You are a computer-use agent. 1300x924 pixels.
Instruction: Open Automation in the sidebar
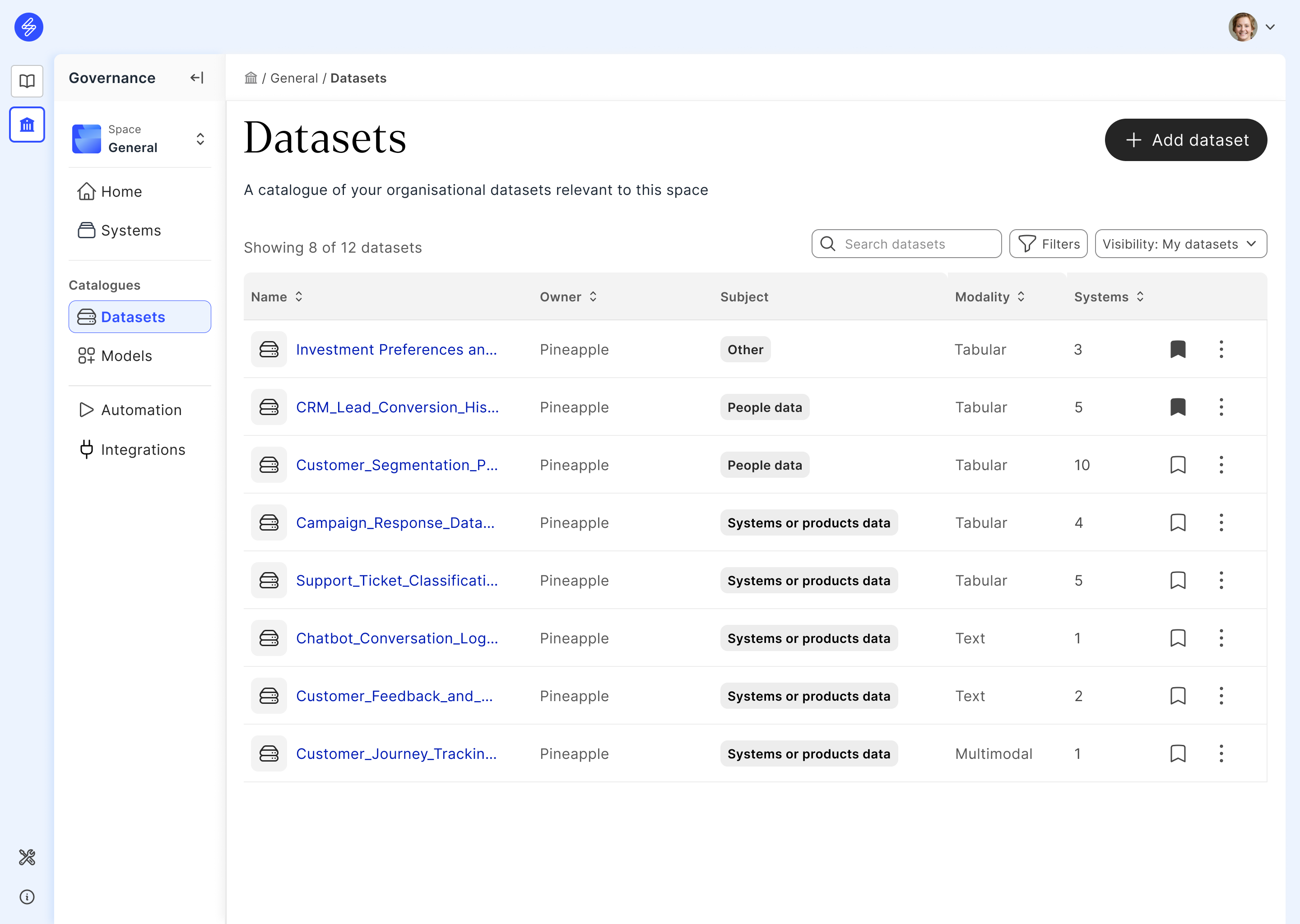(141, 410)
